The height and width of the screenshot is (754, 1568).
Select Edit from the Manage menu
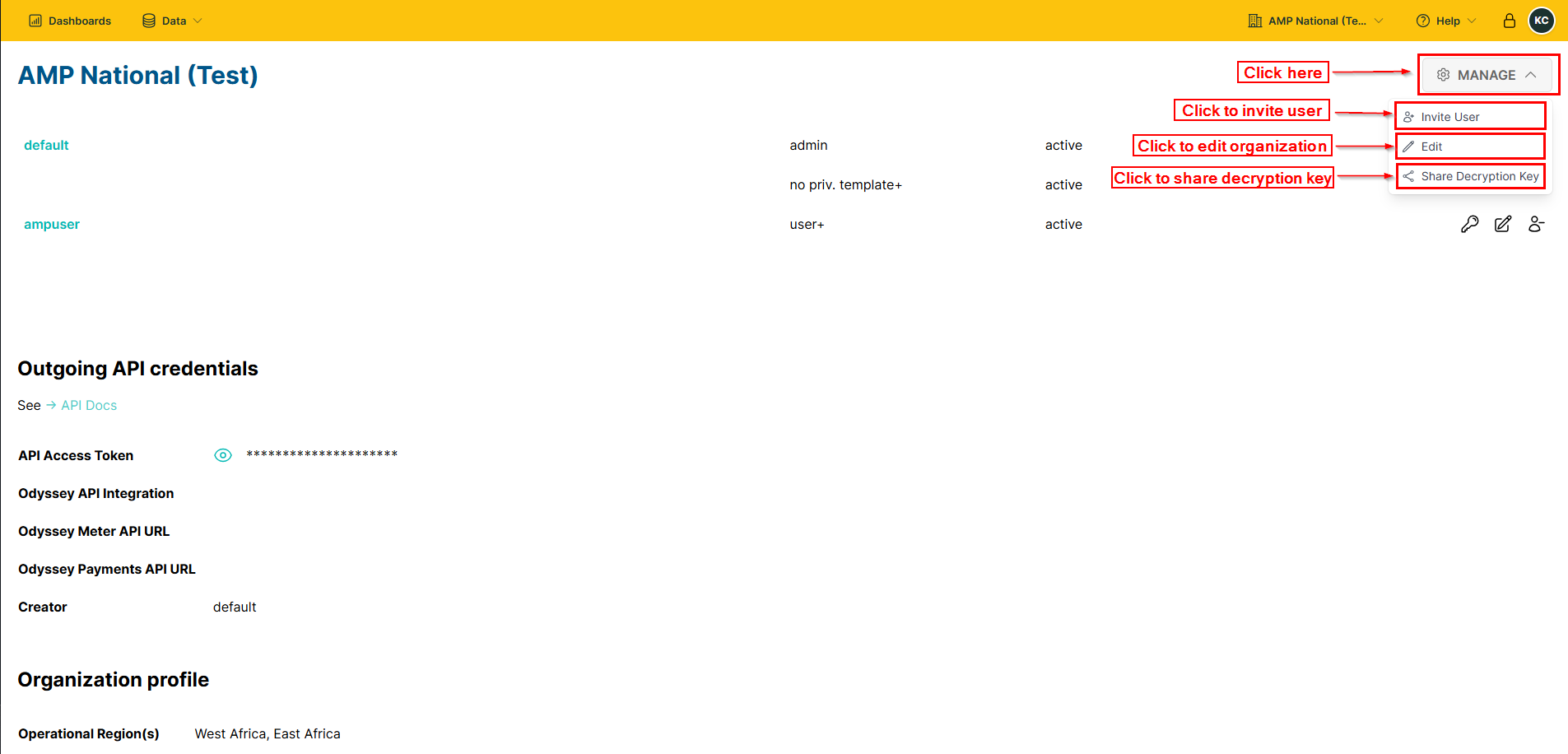(x=1470, y=147)
